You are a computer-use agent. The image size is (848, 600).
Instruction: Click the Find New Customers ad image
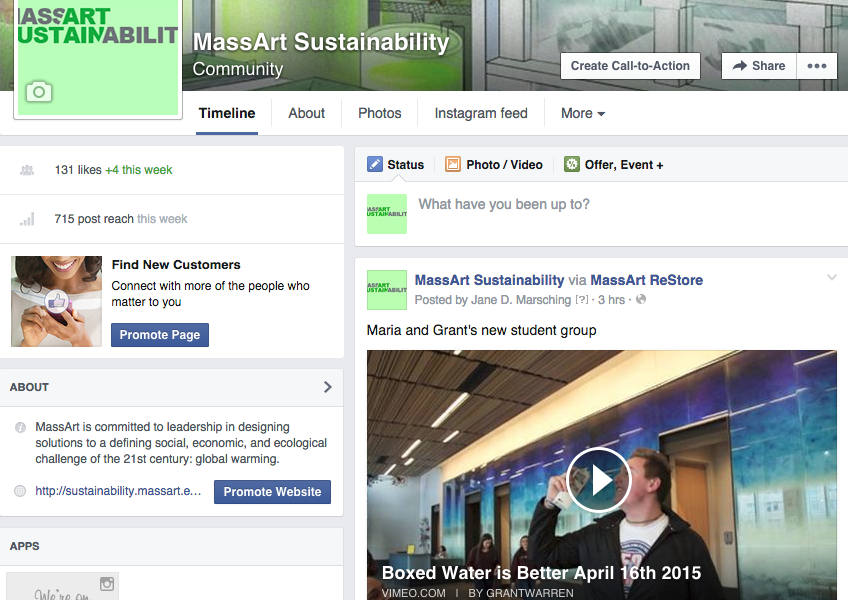pos(56,301)
